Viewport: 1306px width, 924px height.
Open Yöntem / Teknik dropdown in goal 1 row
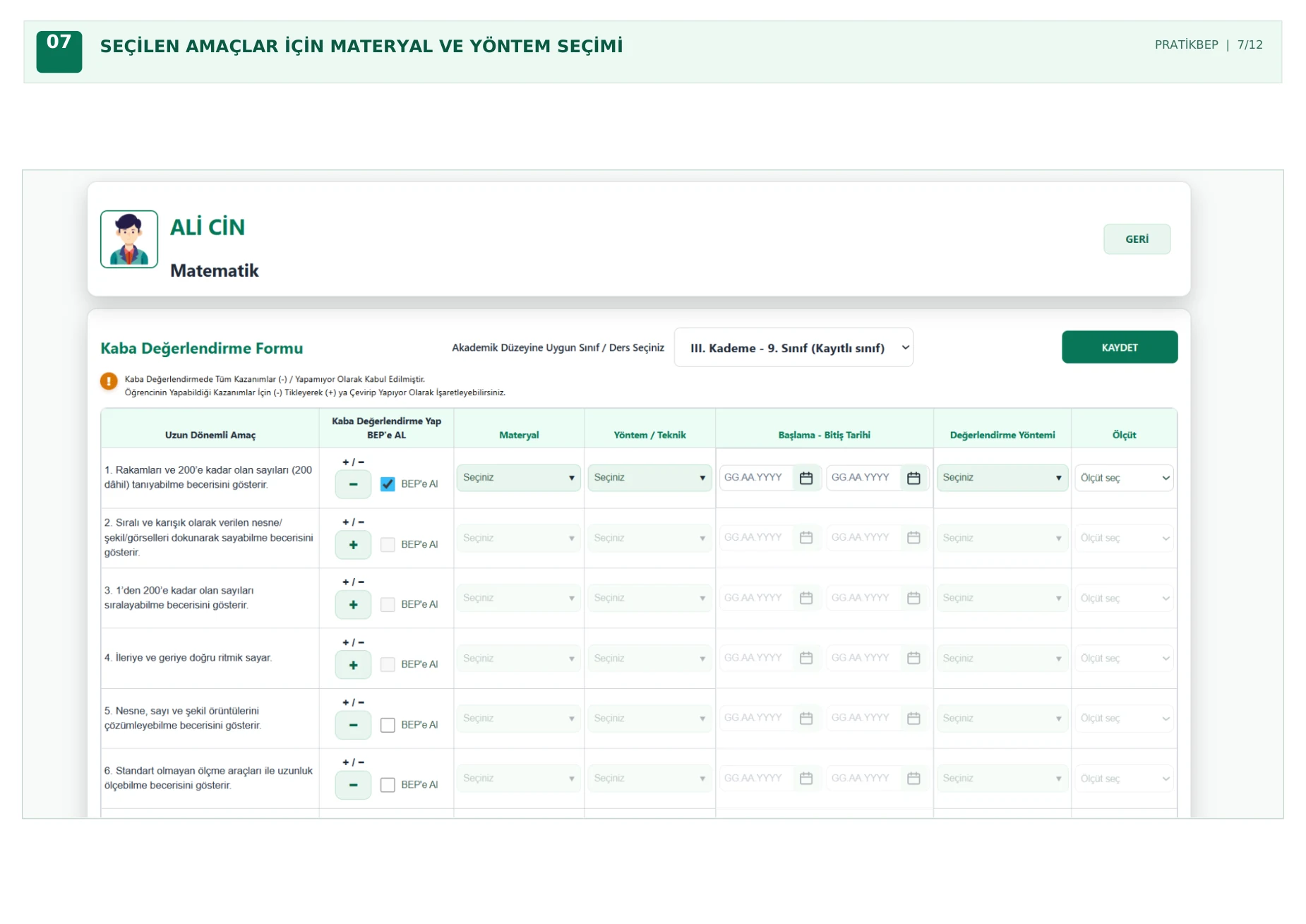pos(649,478)
